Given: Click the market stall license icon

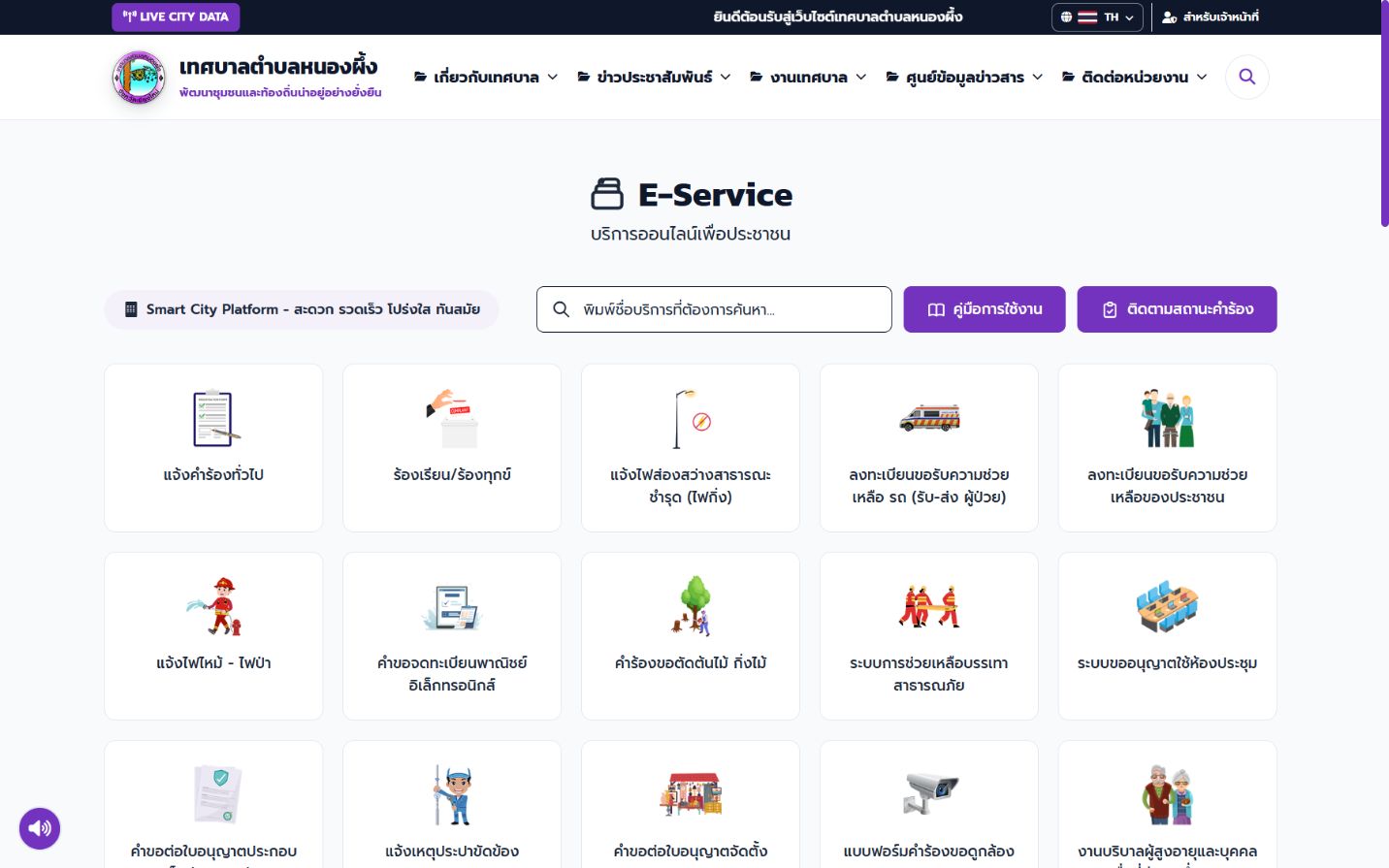Looking at the screenshot, I should [691, 794].
